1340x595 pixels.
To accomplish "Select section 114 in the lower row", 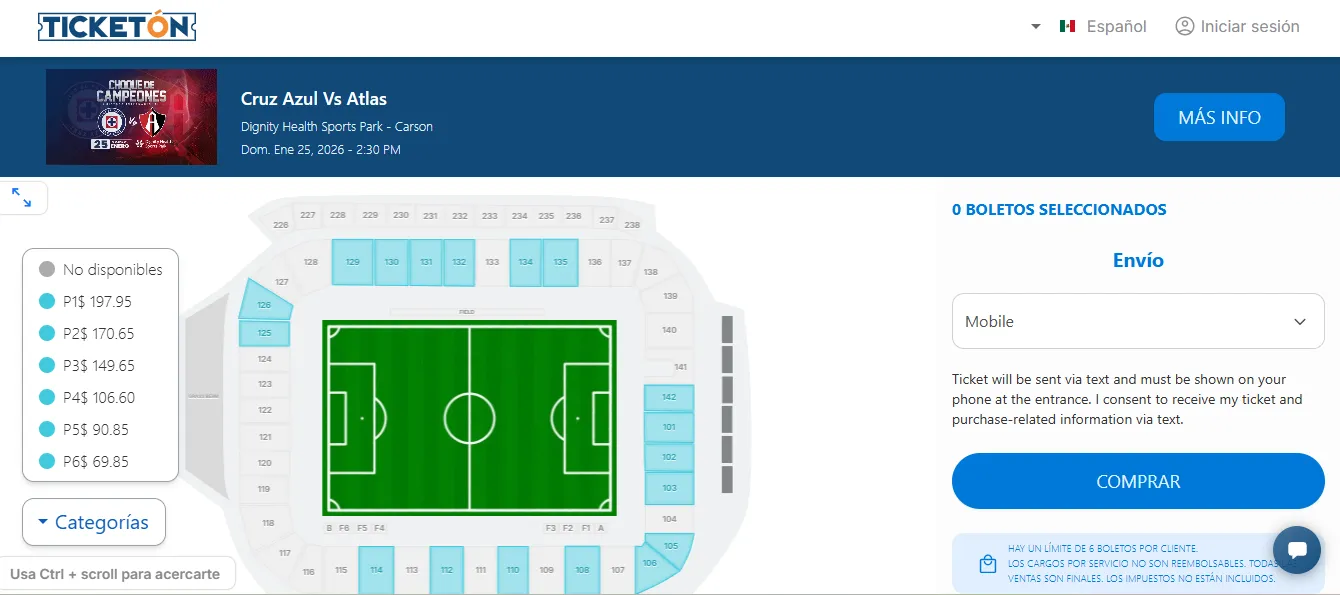I will (x=376, y=568).
